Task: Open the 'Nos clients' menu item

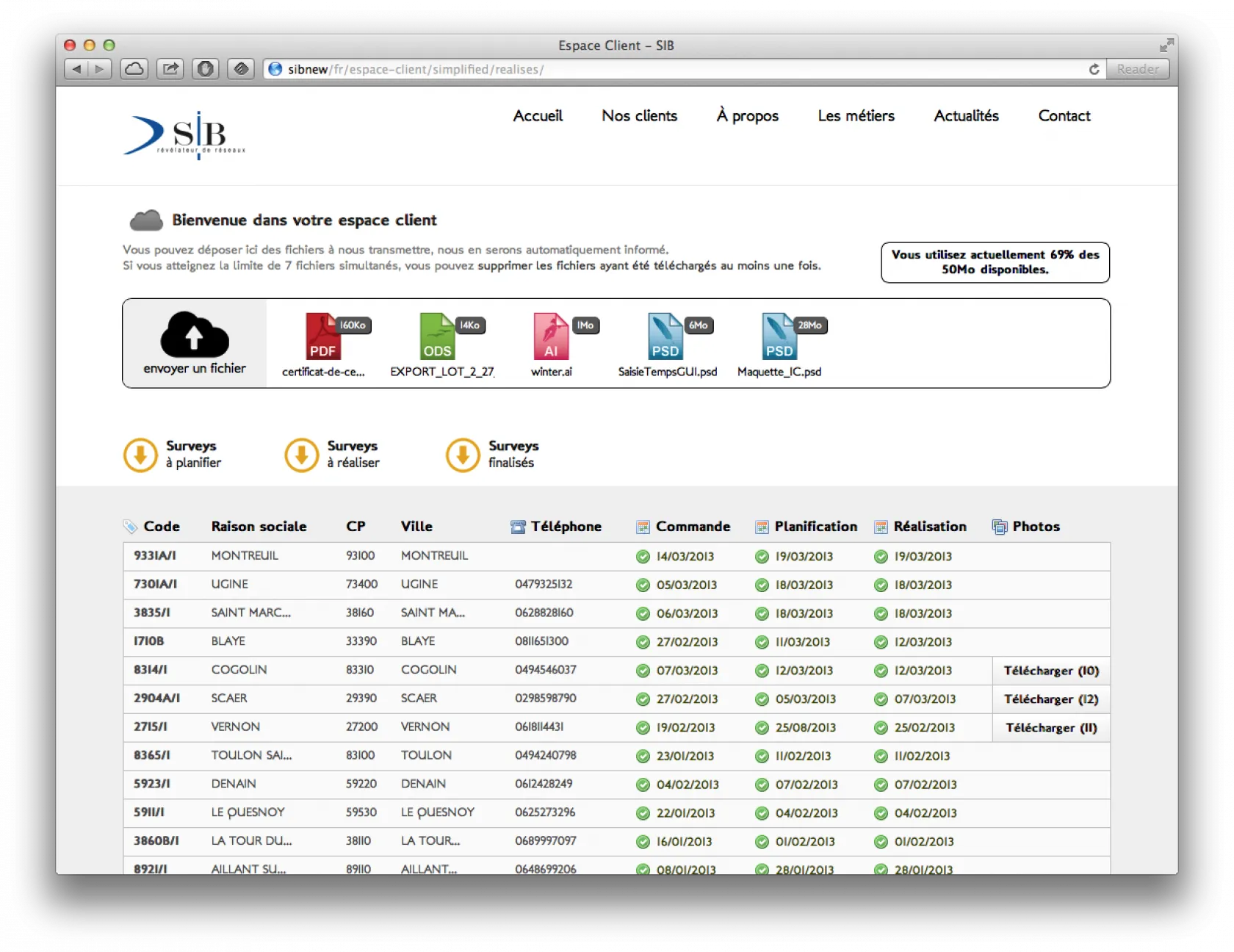Action: (x=639, y=116)
